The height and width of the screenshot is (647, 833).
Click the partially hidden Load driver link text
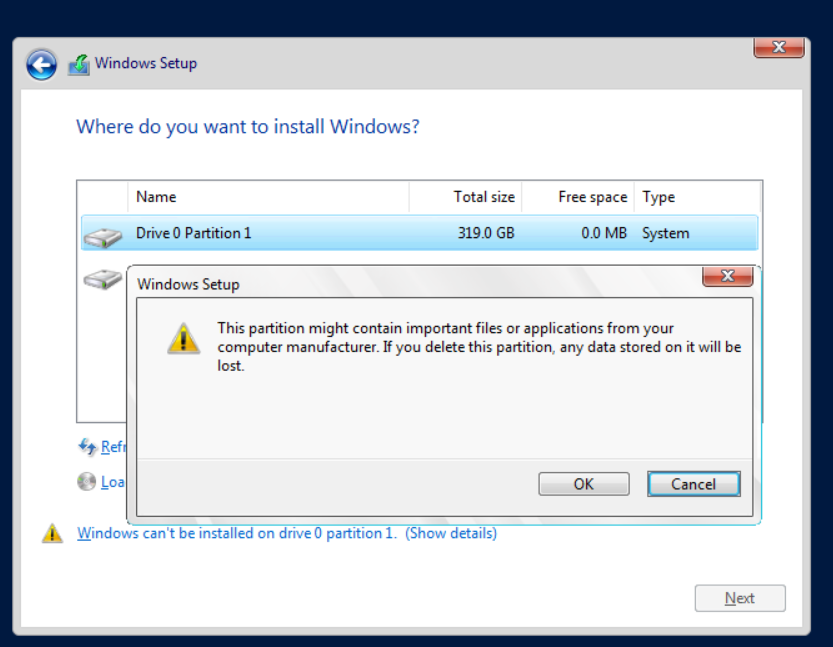[112, 482]
